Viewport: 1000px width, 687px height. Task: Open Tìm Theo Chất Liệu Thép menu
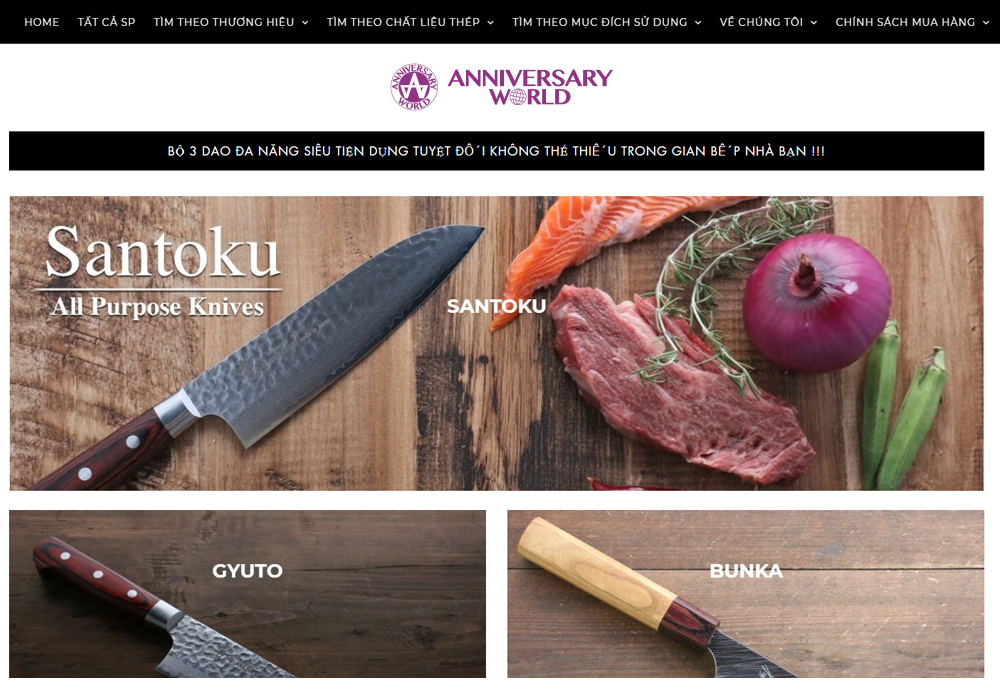click(403, 22)
